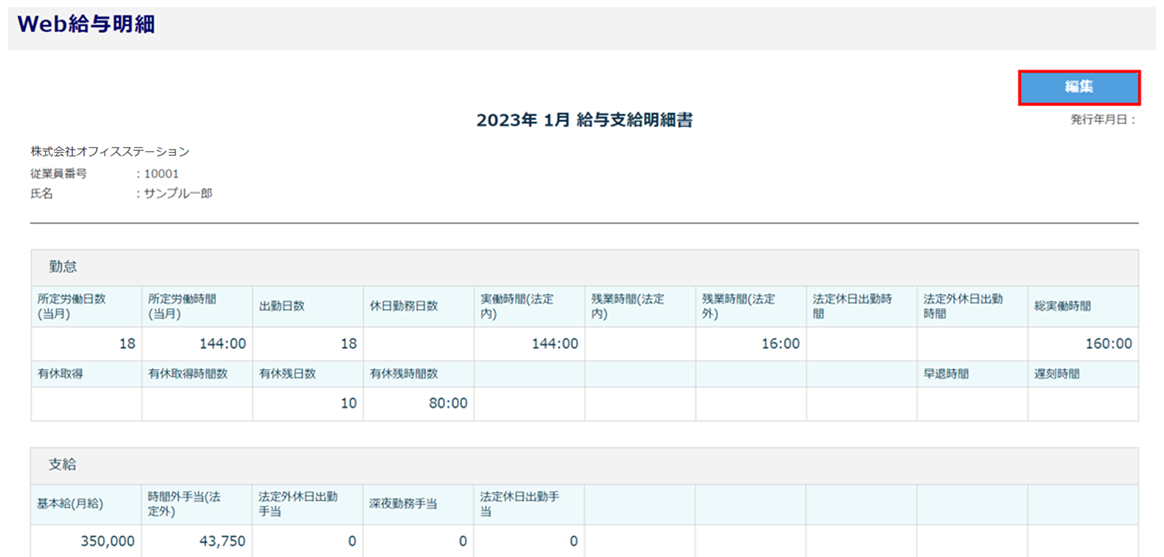Viewport: 1164px width, 557px height.
Task: Click the 総実働時間 column header
Action: 1083,307
